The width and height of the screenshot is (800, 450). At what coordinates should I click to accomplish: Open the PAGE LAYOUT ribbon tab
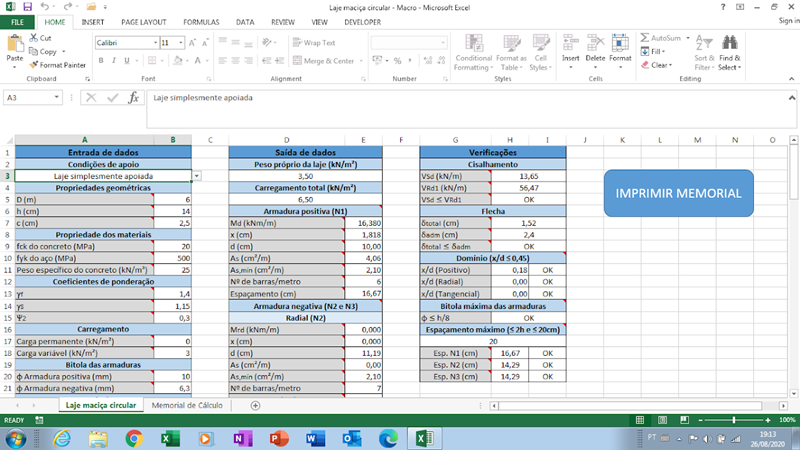click(x=144, y=20)
